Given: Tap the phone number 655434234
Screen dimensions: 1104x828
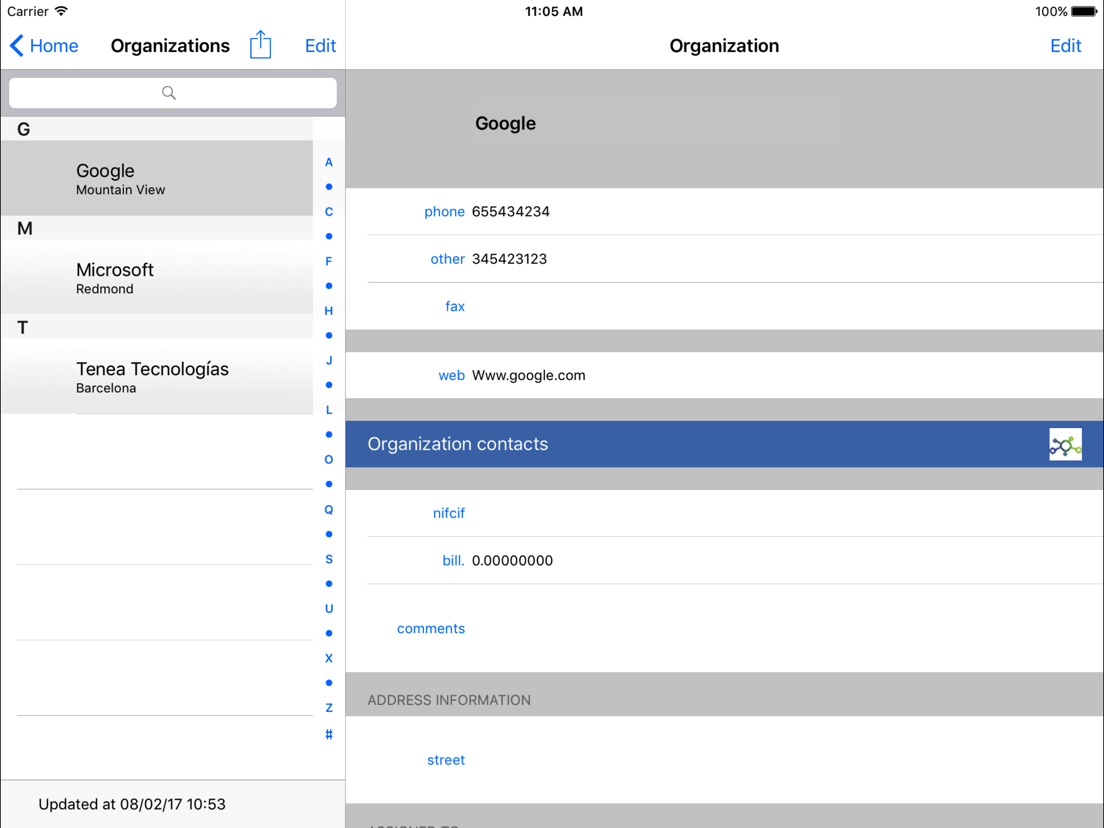Looking at the screenshot, I should [x=510, y=211].
